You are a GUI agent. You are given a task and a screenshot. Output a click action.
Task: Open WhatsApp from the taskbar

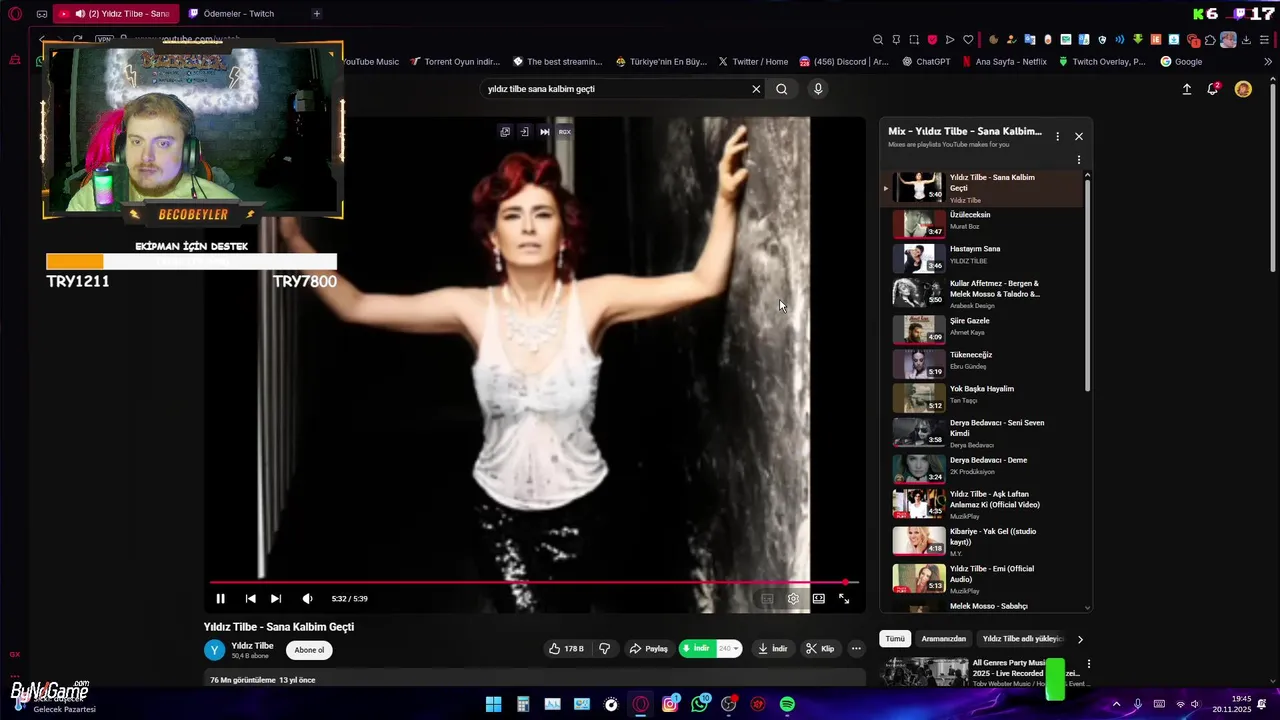699,705
